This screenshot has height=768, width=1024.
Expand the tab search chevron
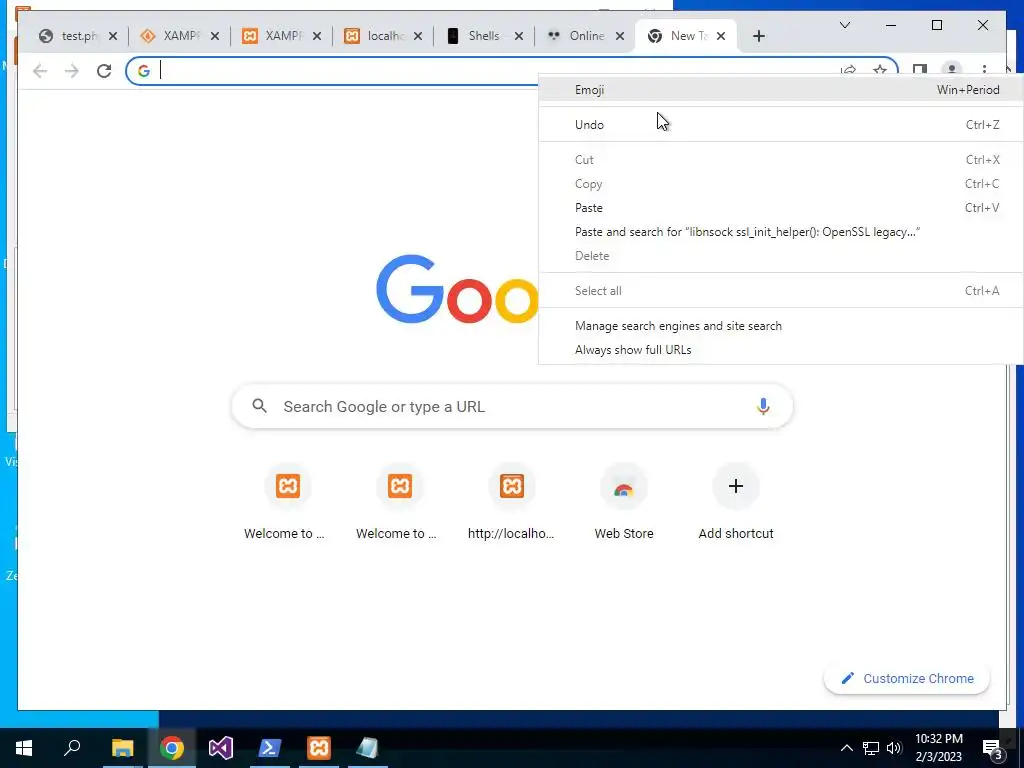coord(844,25)
